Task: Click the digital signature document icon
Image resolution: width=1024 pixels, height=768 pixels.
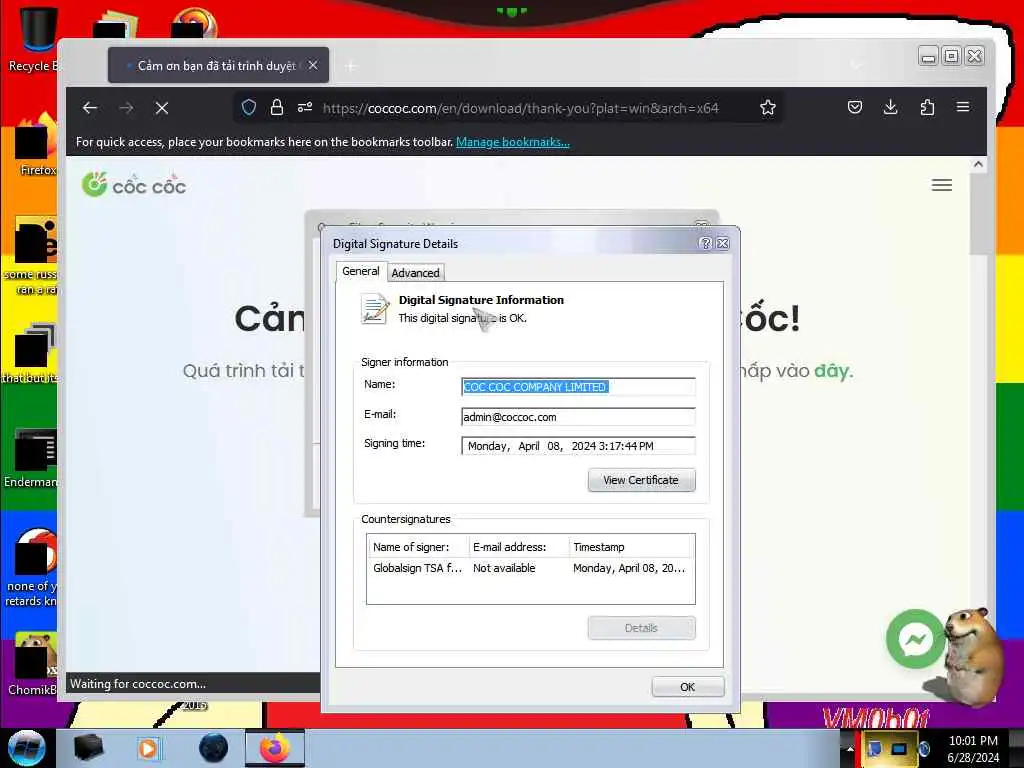Action: tap(374, 309)
